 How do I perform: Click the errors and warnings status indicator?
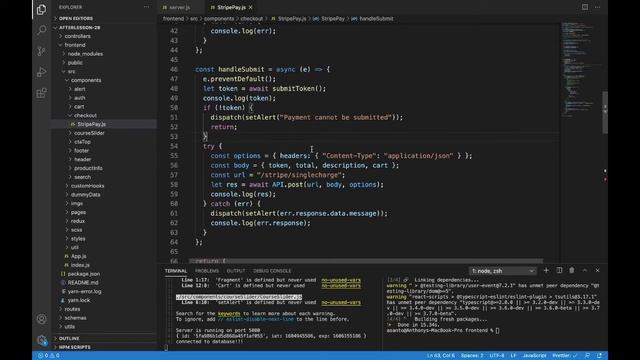pos(49,356)
